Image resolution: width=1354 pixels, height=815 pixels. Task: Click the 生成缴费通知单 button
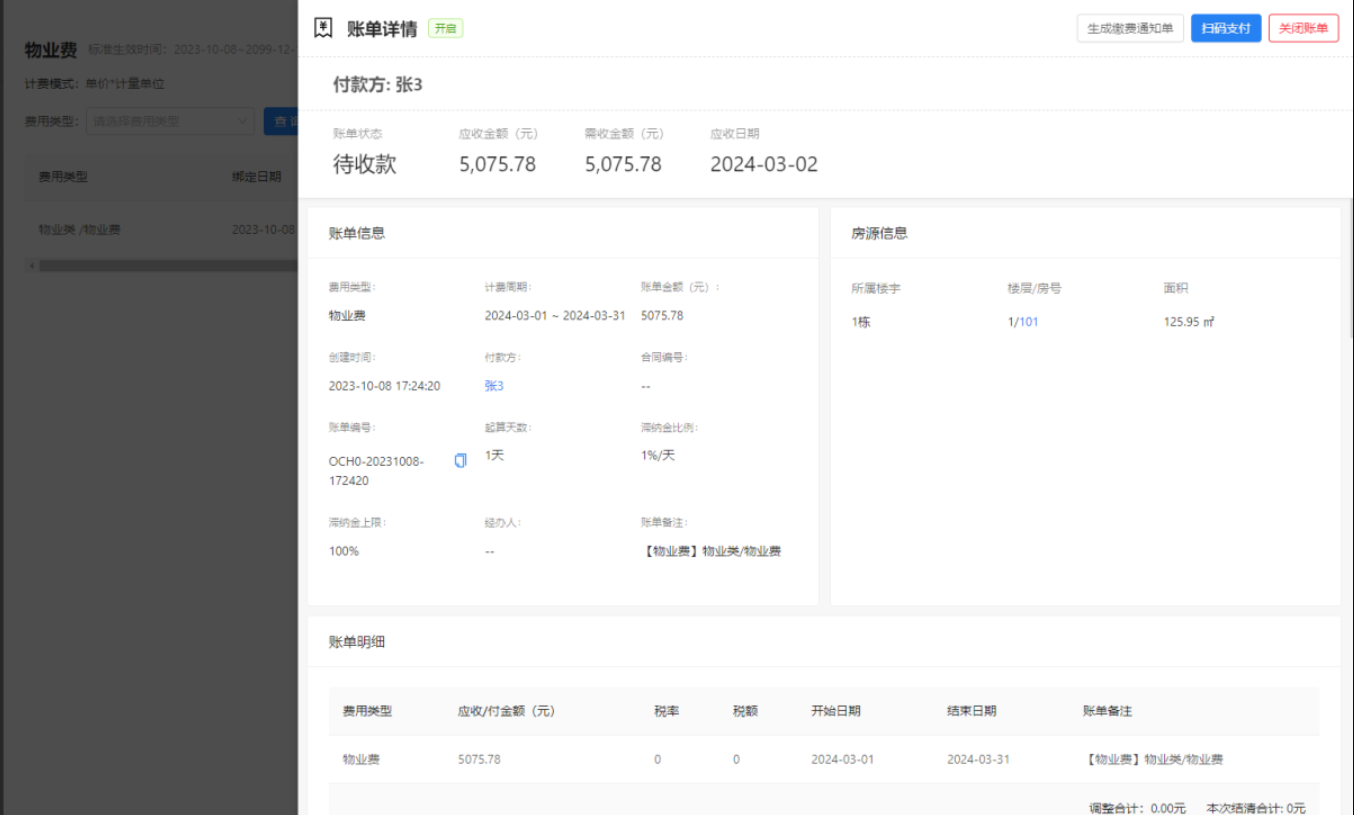[1130, 29]
